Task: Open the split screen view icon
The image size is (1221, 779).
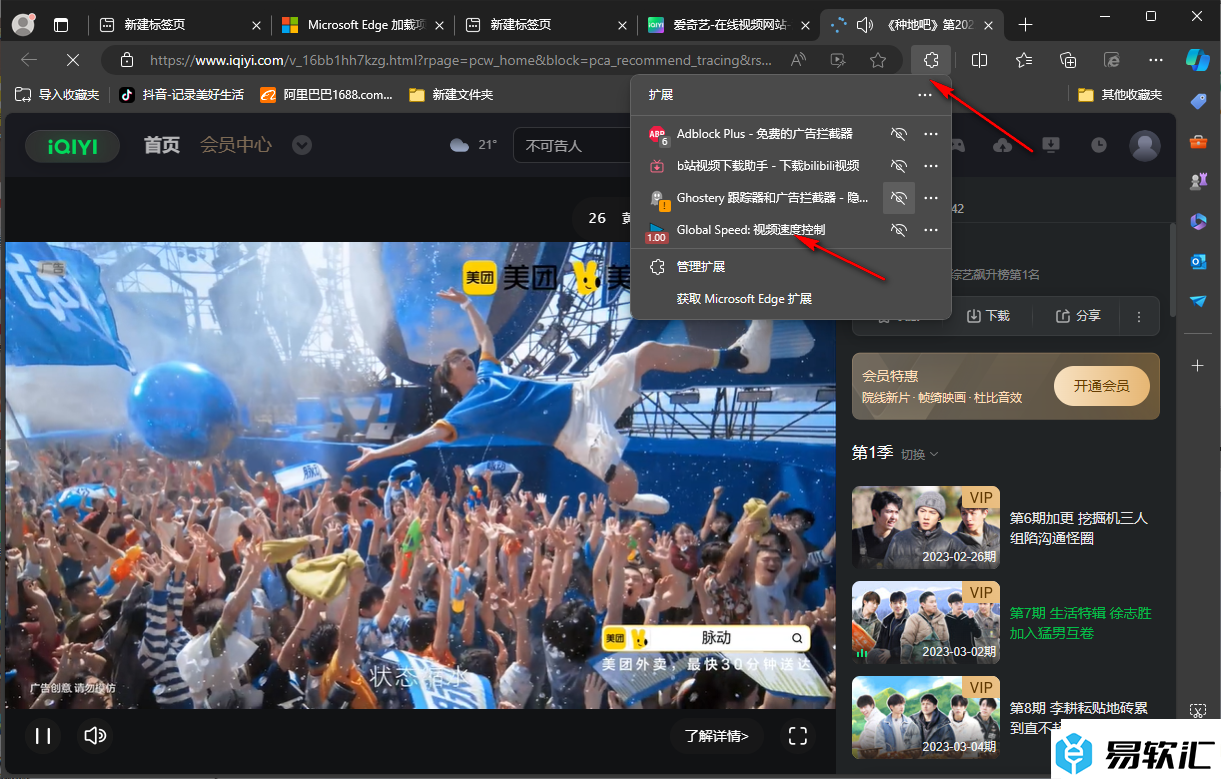Action: coord(980,60)
